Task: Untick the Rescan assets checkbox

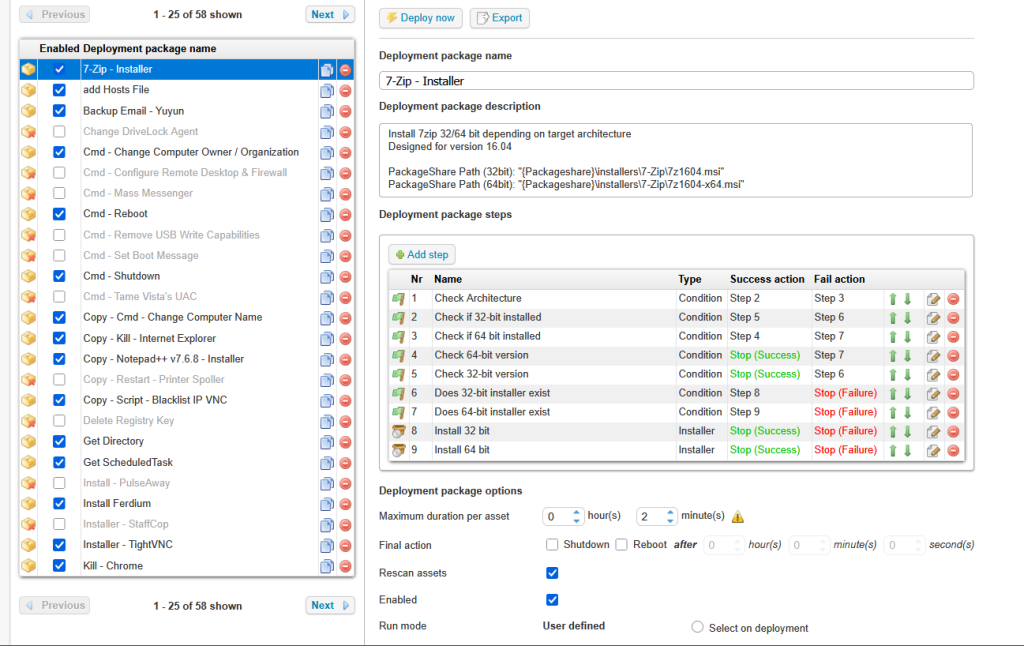Action: click(x=552, y=573)
